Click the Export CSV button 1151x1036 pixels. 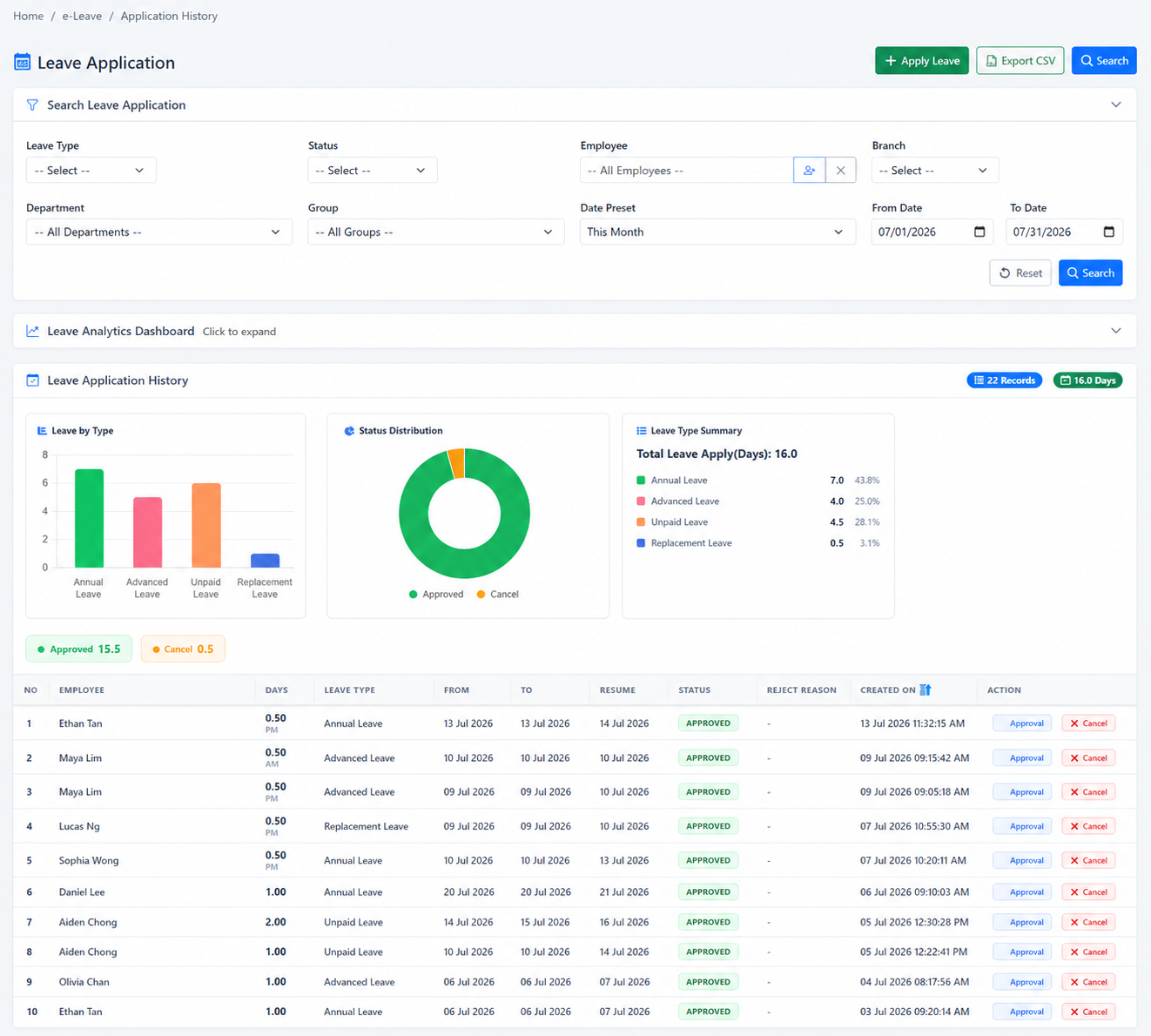pos(1020,60)
